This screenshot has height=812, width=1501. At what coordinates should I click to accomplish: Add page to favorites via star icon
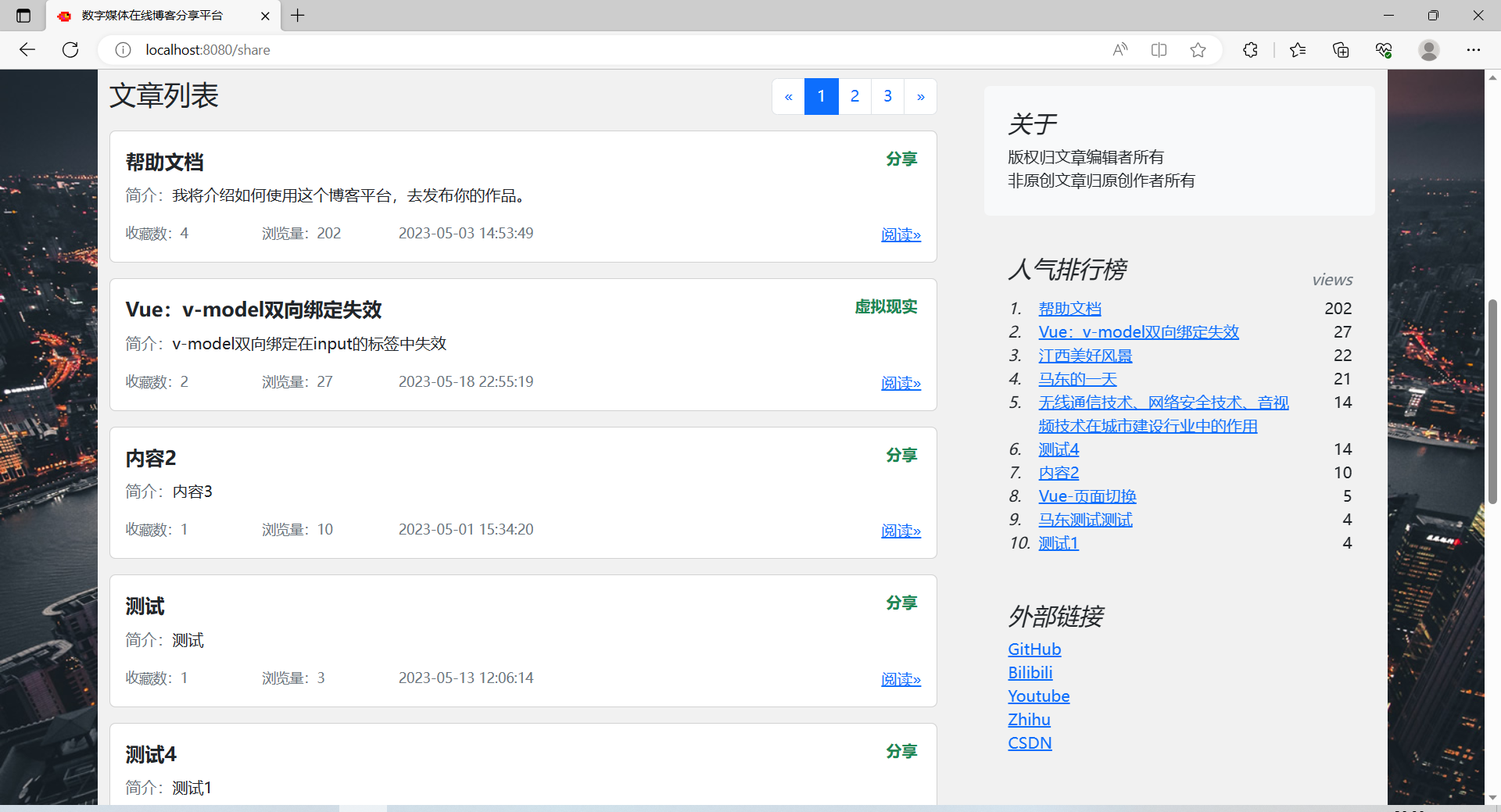[1198, 49]
